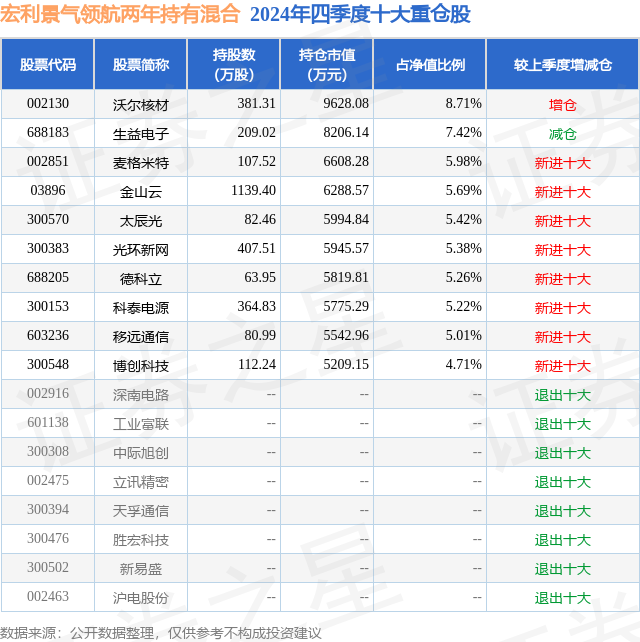
Task: Select stock code 300153
Action: (x=48, y=307)
